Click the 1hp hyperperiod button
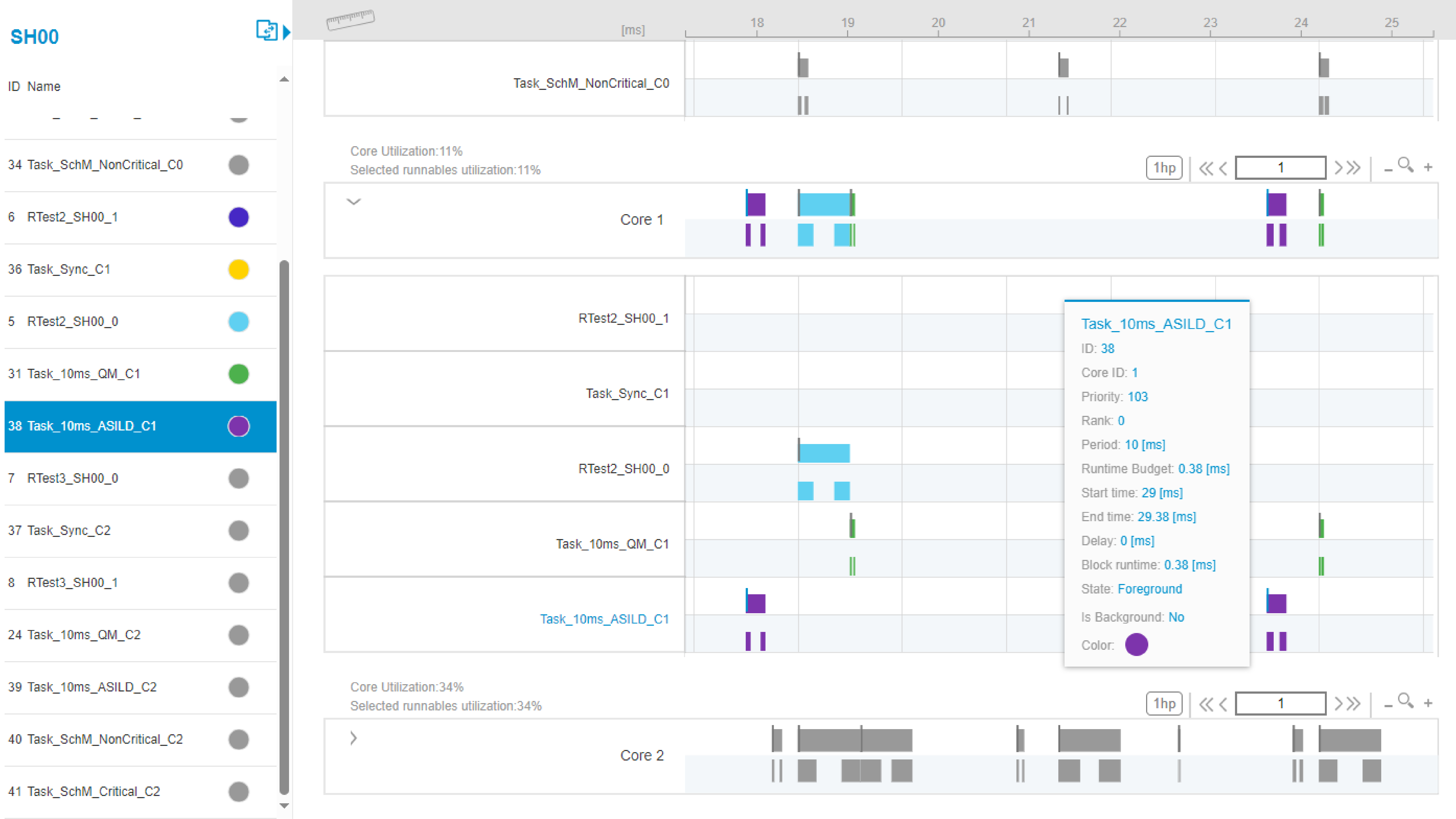Image resolution: width=1456 pixels, height=819 pixels. [x=1164, y=167]
